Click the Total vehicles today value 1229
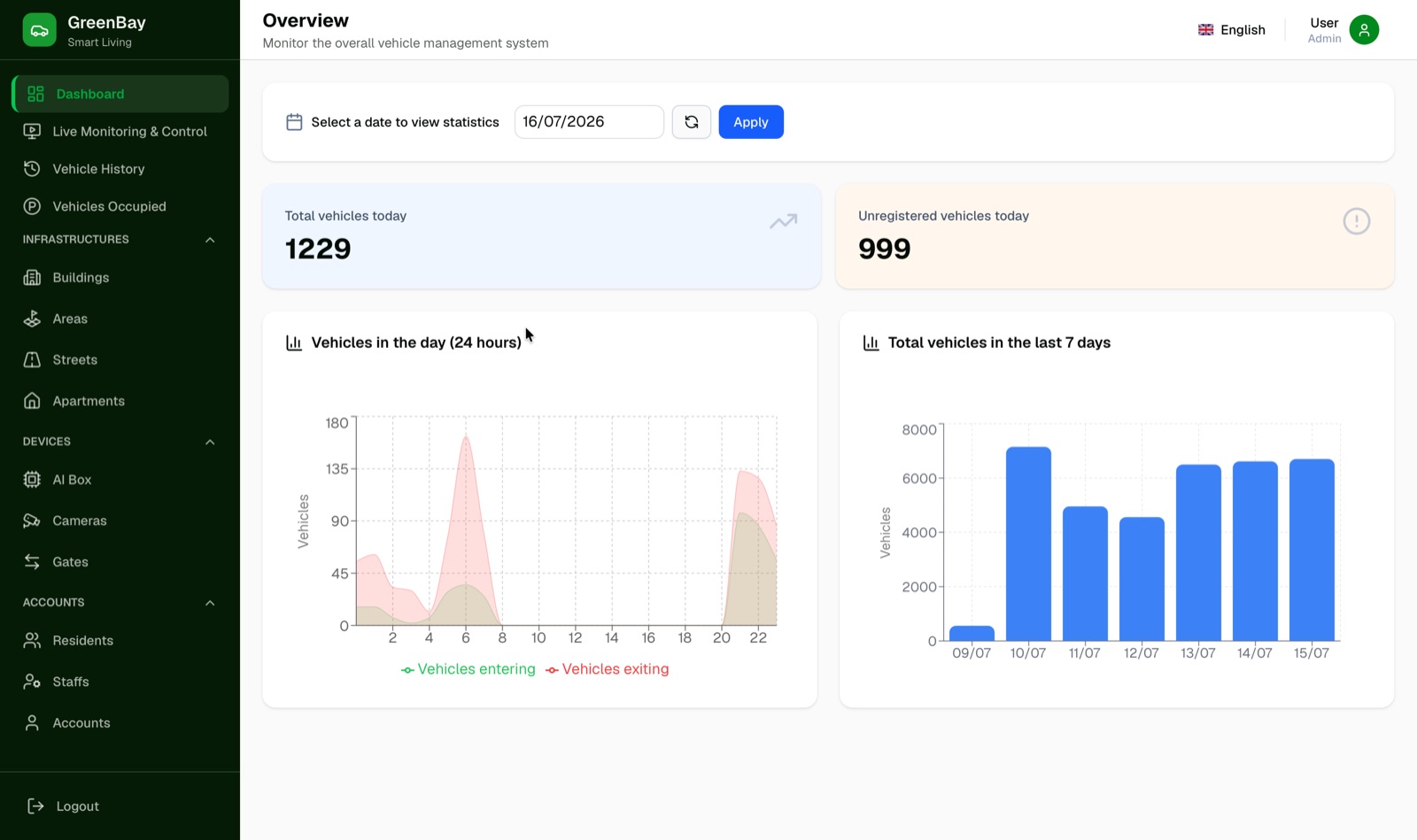 pos(318,249)
